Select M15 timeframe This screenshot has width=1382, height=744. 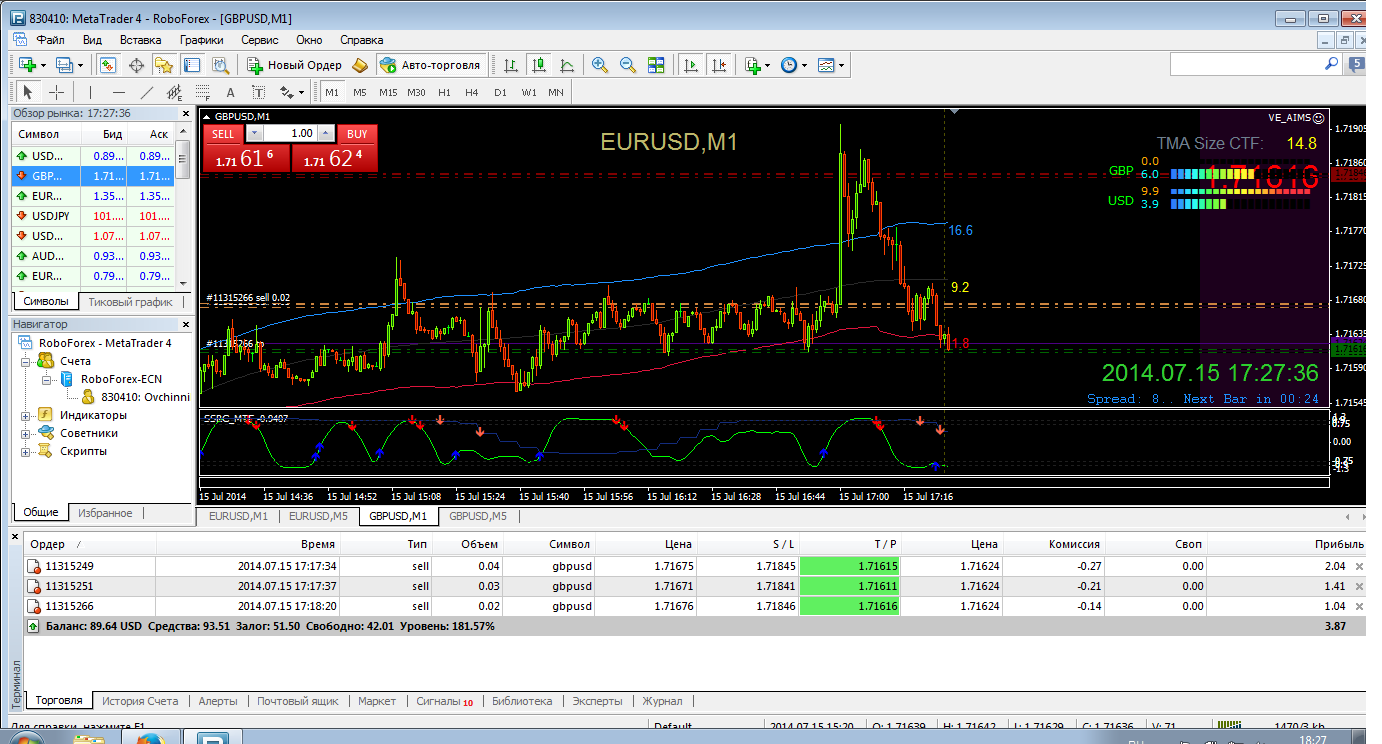[388, 92]
